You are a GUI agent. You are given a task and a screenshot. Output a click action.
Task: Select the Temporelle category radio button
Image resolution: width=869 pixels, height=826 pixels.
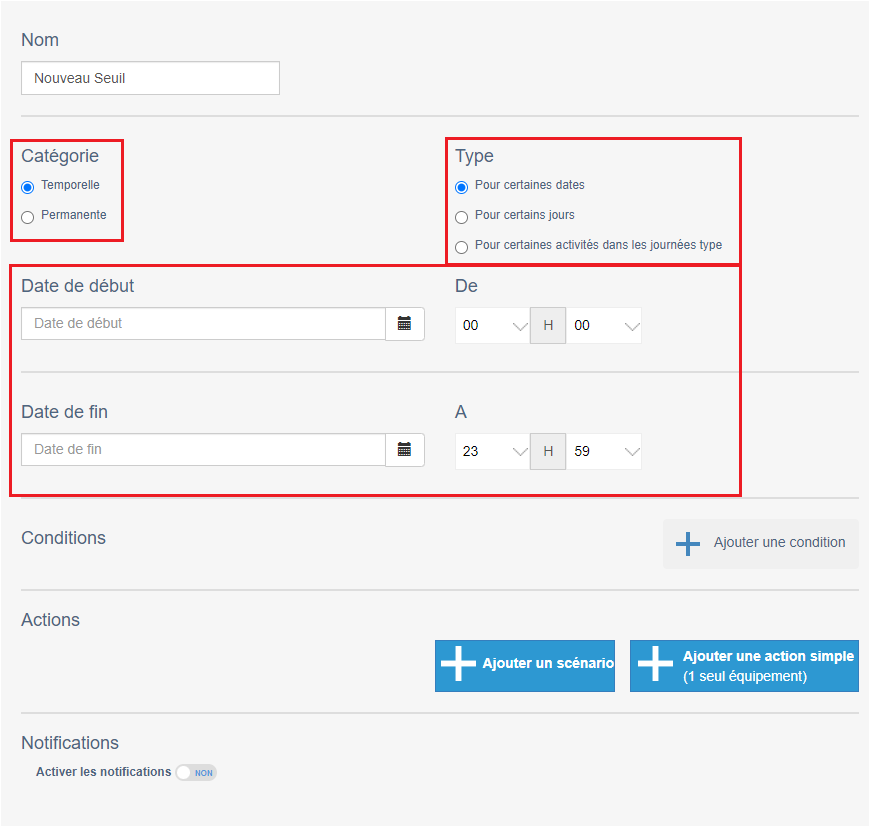[x=28, y=187]
